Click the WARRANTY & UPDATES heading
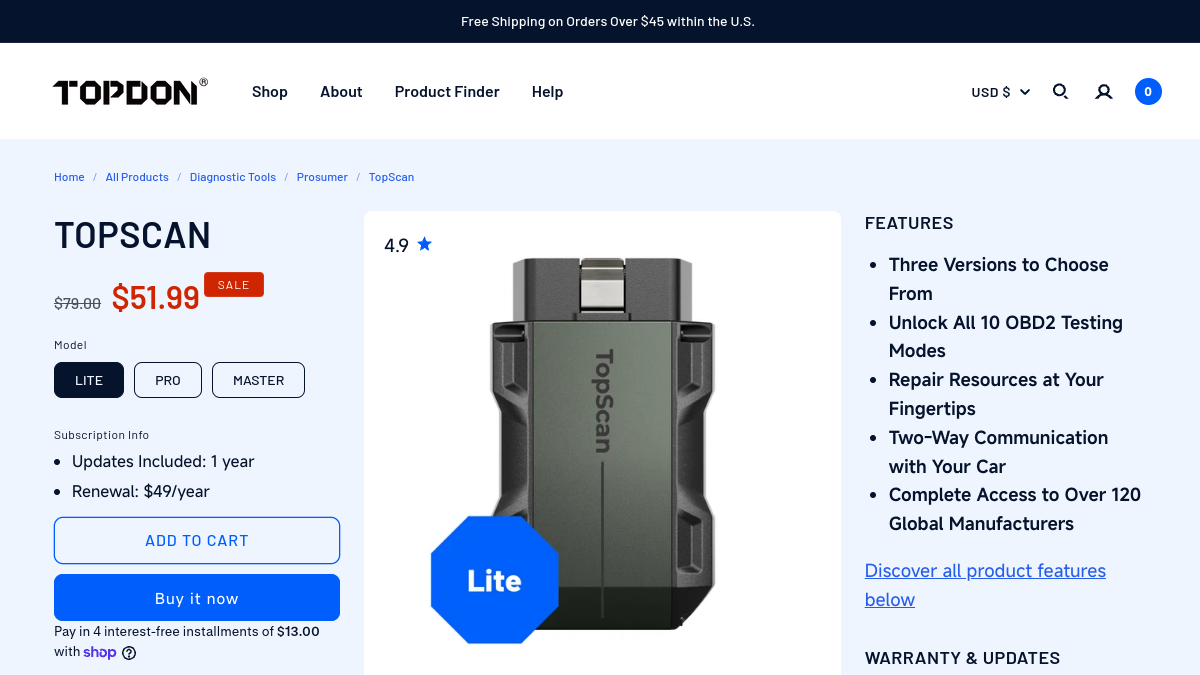The height and width of the screenshot is (675, 1200). point(962,658)
